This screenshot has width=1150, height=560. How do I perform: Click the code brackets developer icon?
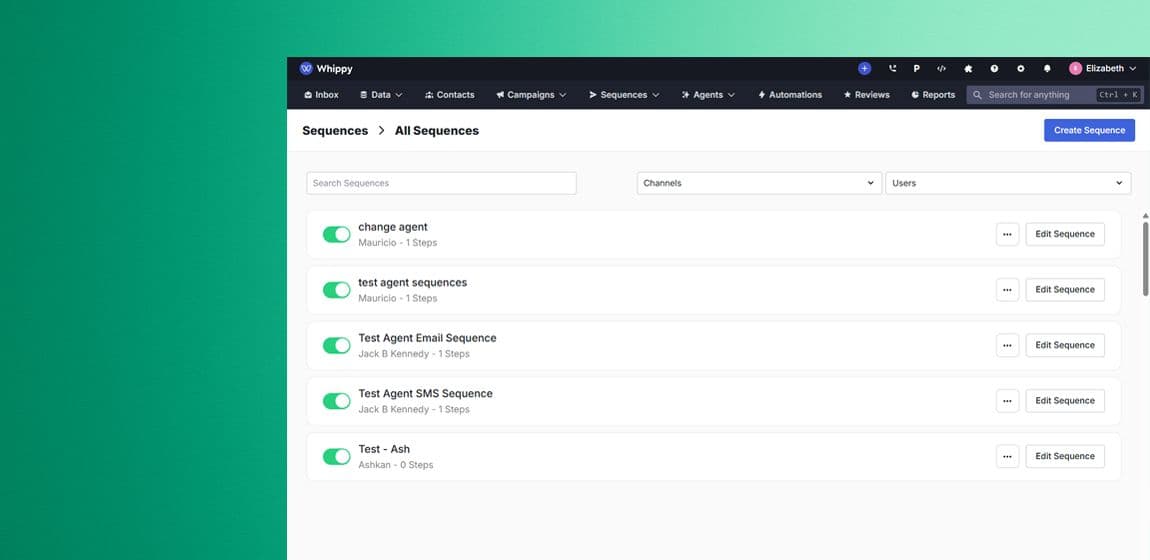pyautogui.click(x=941, y=69)
